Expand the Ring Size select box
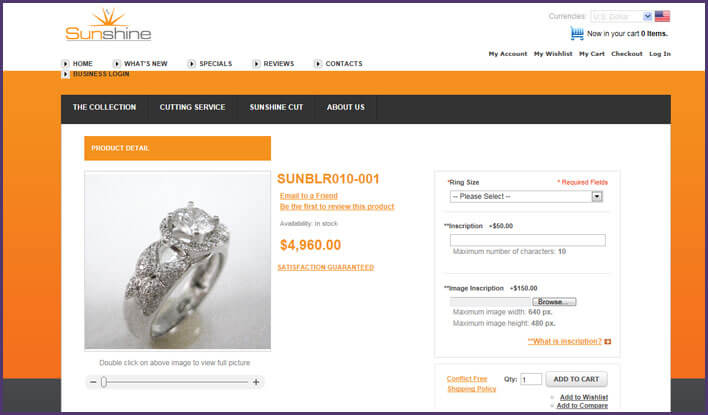 (x=526, y=196)
